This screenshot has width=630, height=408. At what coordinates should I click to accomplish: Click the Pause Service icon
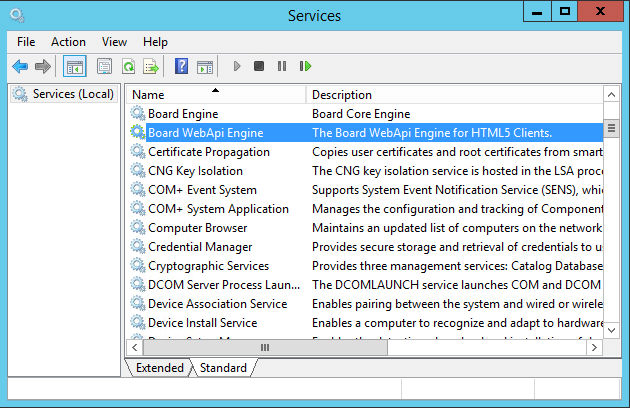click(x=282, y=66)
